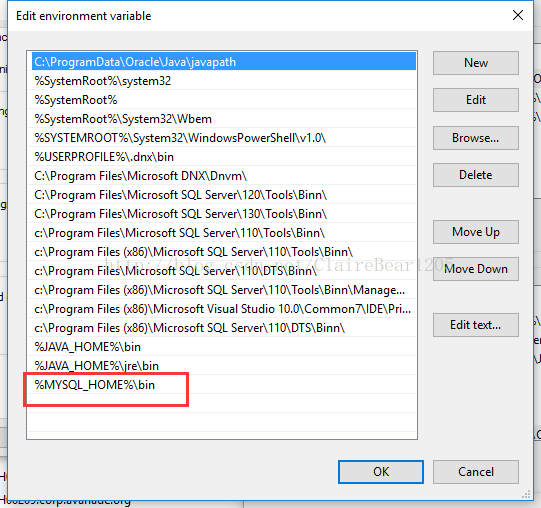Viewport: 541px width, 508px height.
Task: Select c:\Program Files\Microsoft SQL Server\110\DTS\Binn\ entry
Action: 222,271
